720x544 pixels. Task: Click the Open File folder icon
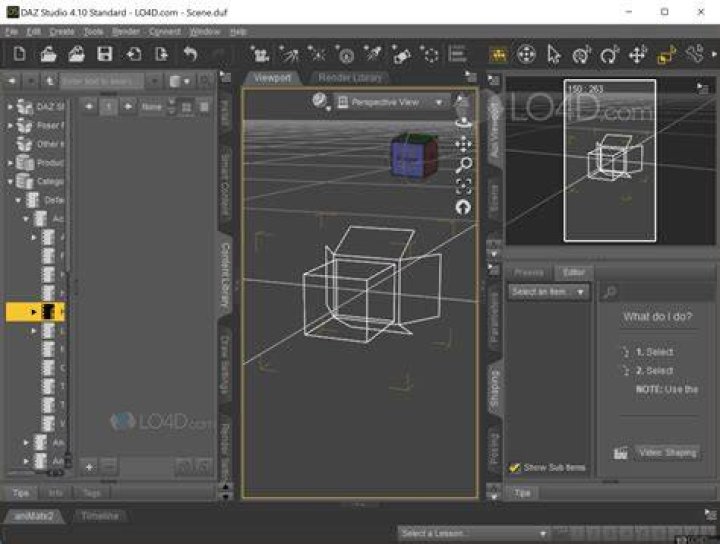(x=48, y=54)
